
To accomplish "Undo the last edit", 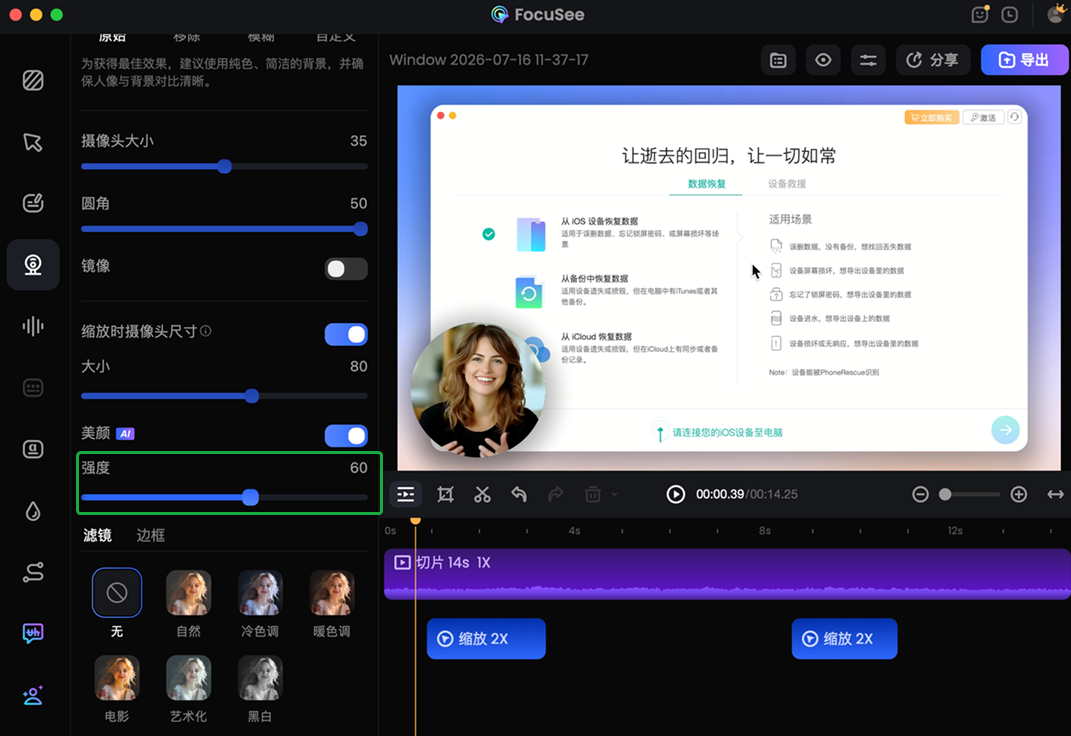I will (x=519, y=494).
